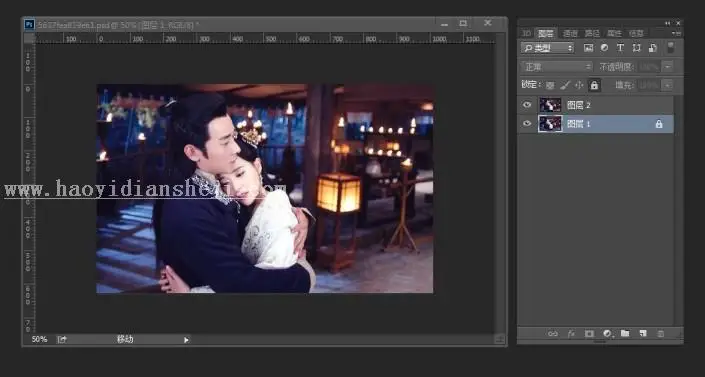This screenshot has width=705, height=377.
Task: Hide 图层 2 using its eye icon
Action: (x=527, y=105)
